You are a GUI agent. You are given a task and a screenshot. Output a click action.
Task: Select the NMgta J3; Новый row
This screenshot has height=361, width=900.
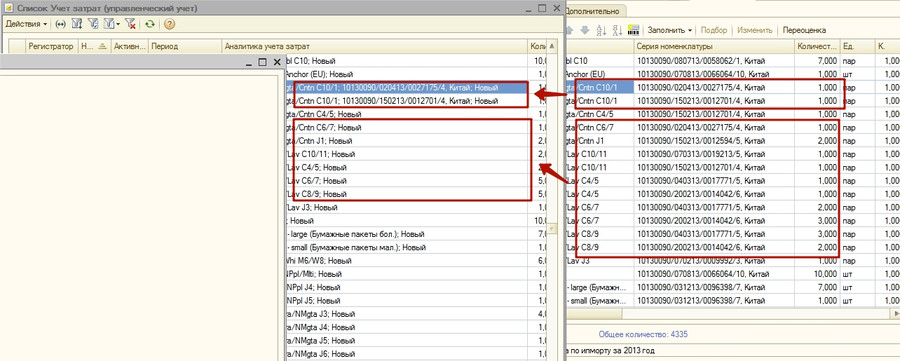[407, 314]
